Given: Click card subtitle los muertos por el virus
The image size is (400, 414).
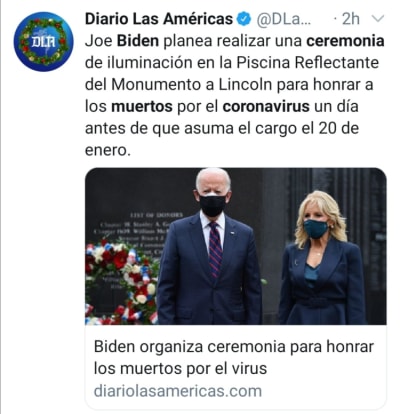Looking at the screenshot, I should [x=180, y=369].
